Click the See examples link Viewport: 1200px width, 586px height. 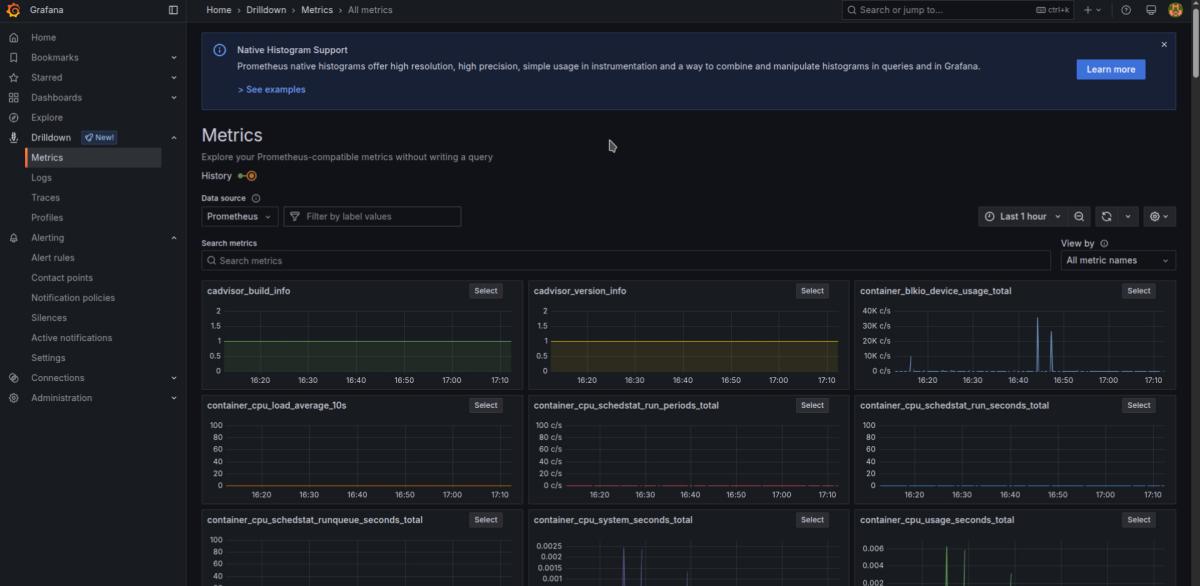(x=272, y=89)
